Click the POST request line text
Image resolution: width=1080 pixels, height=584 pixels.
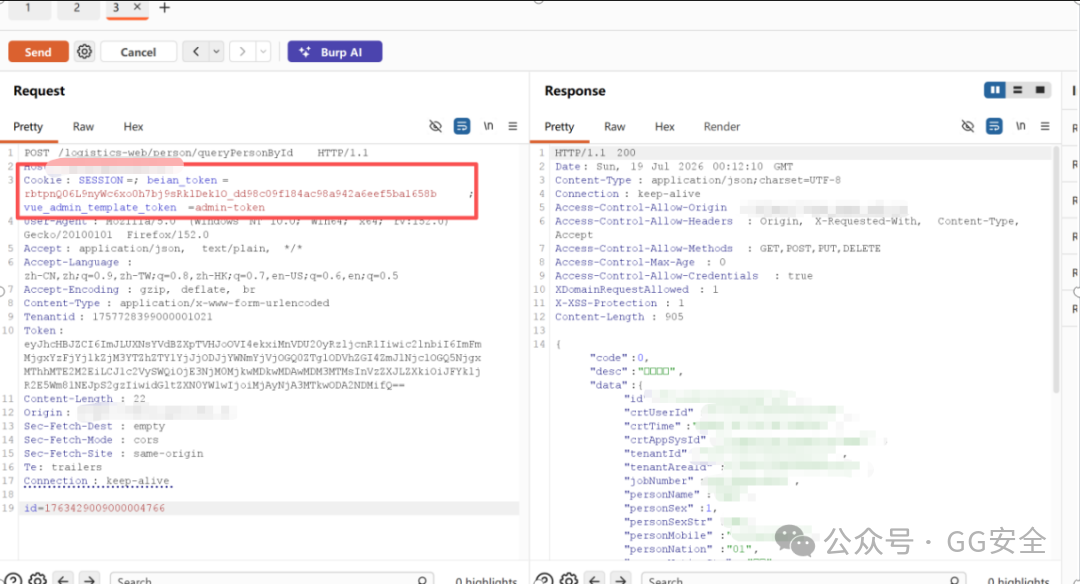tap(196, 153)
